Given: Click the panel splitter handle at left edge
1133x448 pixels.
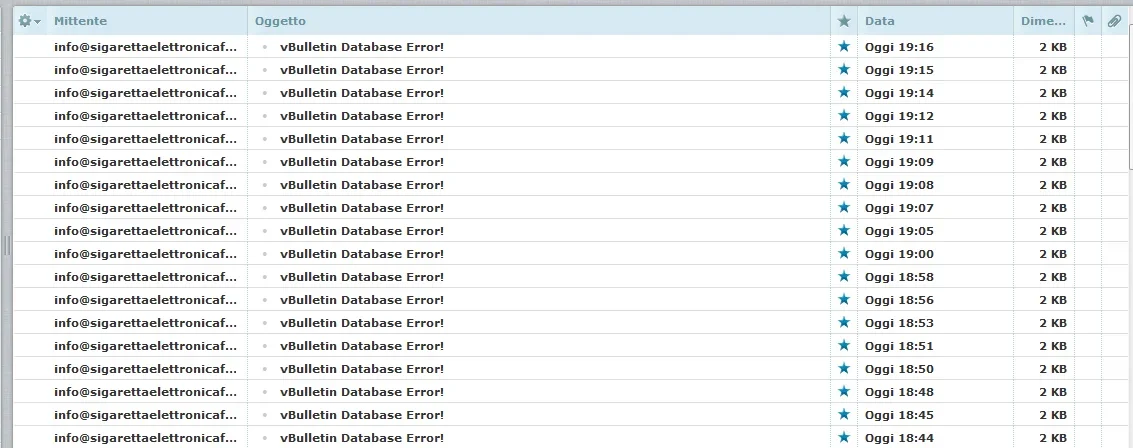Looking at the screenshot, I should (7, 246).
